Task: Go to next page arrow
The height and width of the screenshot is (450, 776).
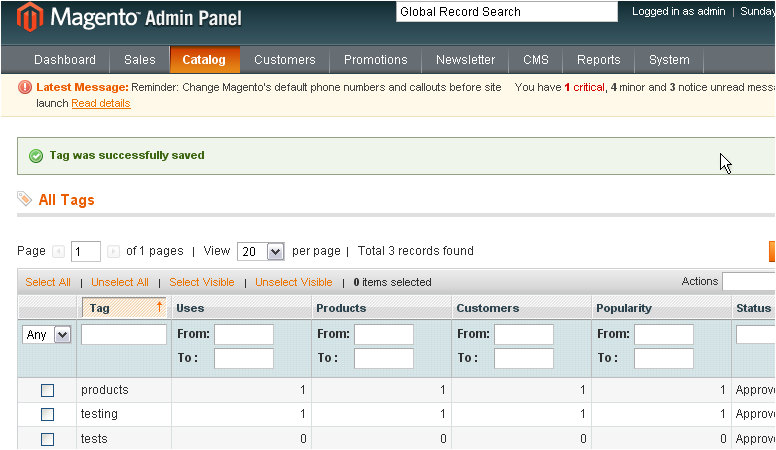Action: 113,251
